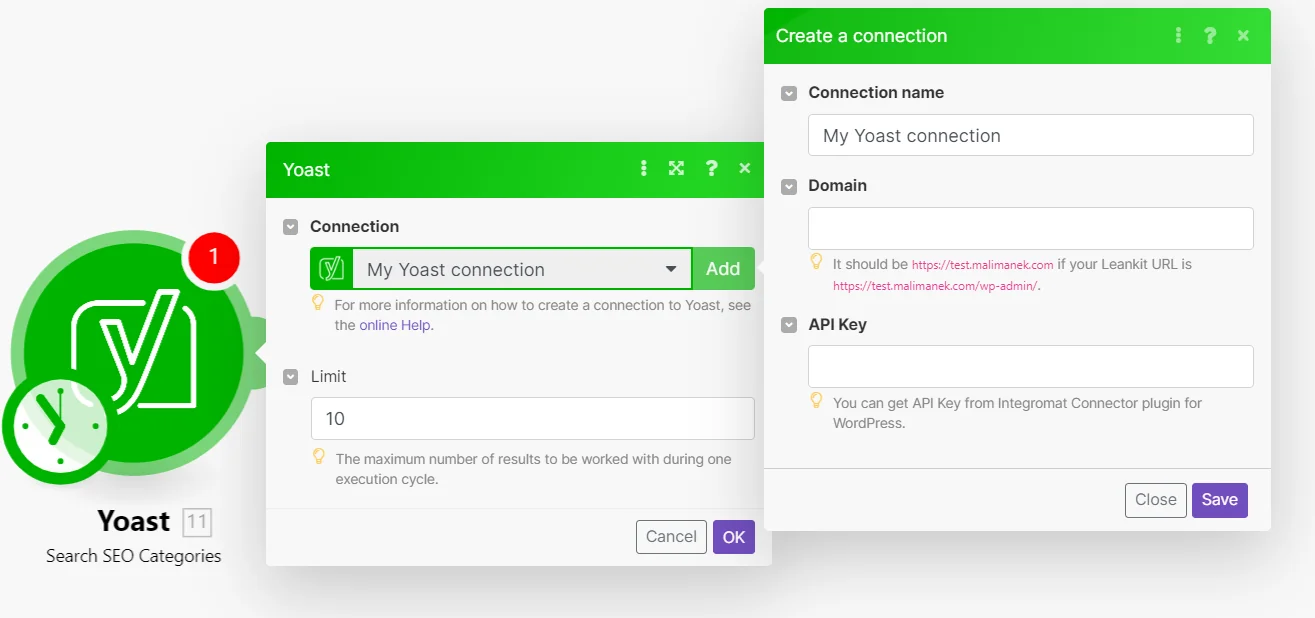Viewport: 1315px width, 618px height.
Task: Open Create a connection three-dot menu
Action: coord(1179,35)
